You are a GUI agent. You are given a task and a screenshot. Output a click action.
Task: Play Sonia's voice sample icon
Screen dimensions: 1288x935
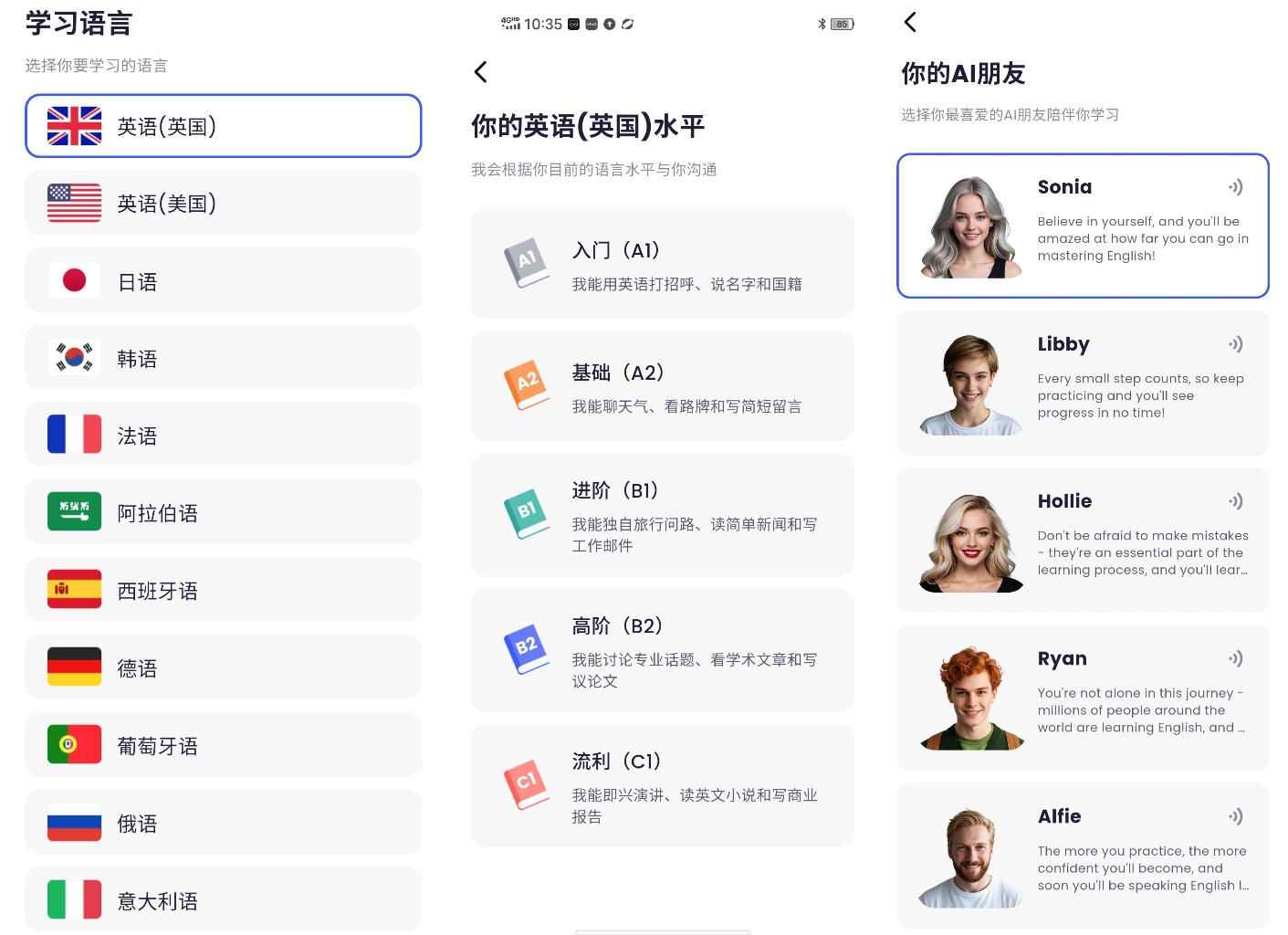[1237, 187]
